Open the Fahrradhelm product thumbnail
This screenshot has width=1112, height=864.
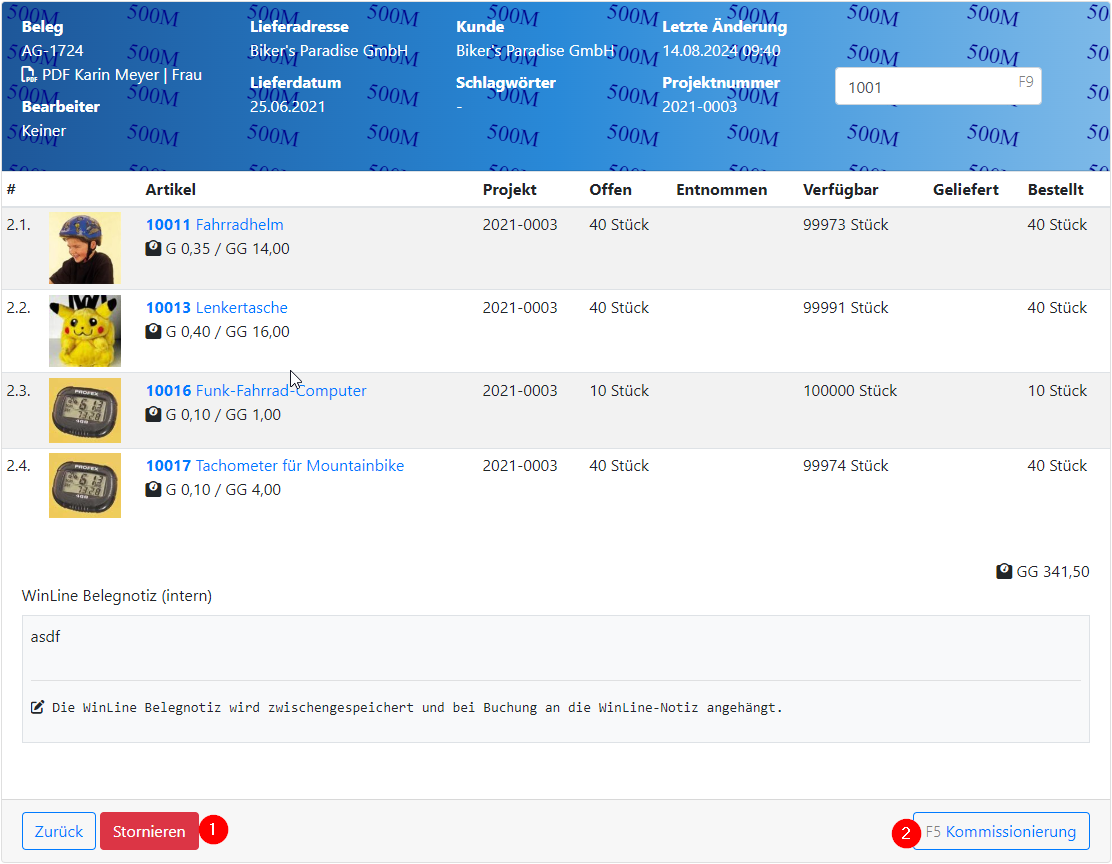85,248
